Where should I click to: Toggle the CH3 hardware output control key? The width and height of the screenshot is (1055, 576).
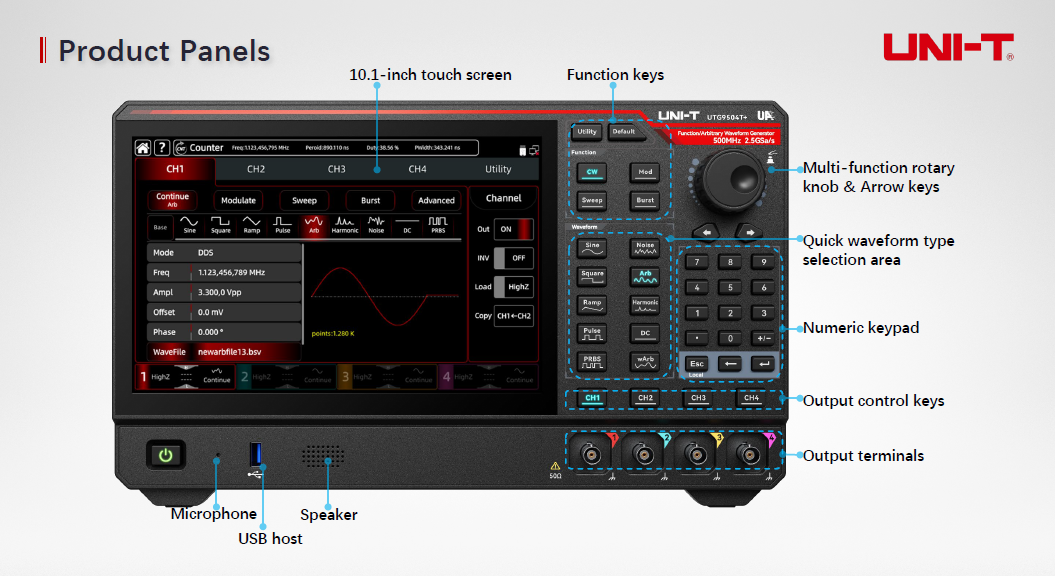tap(698, 398)
